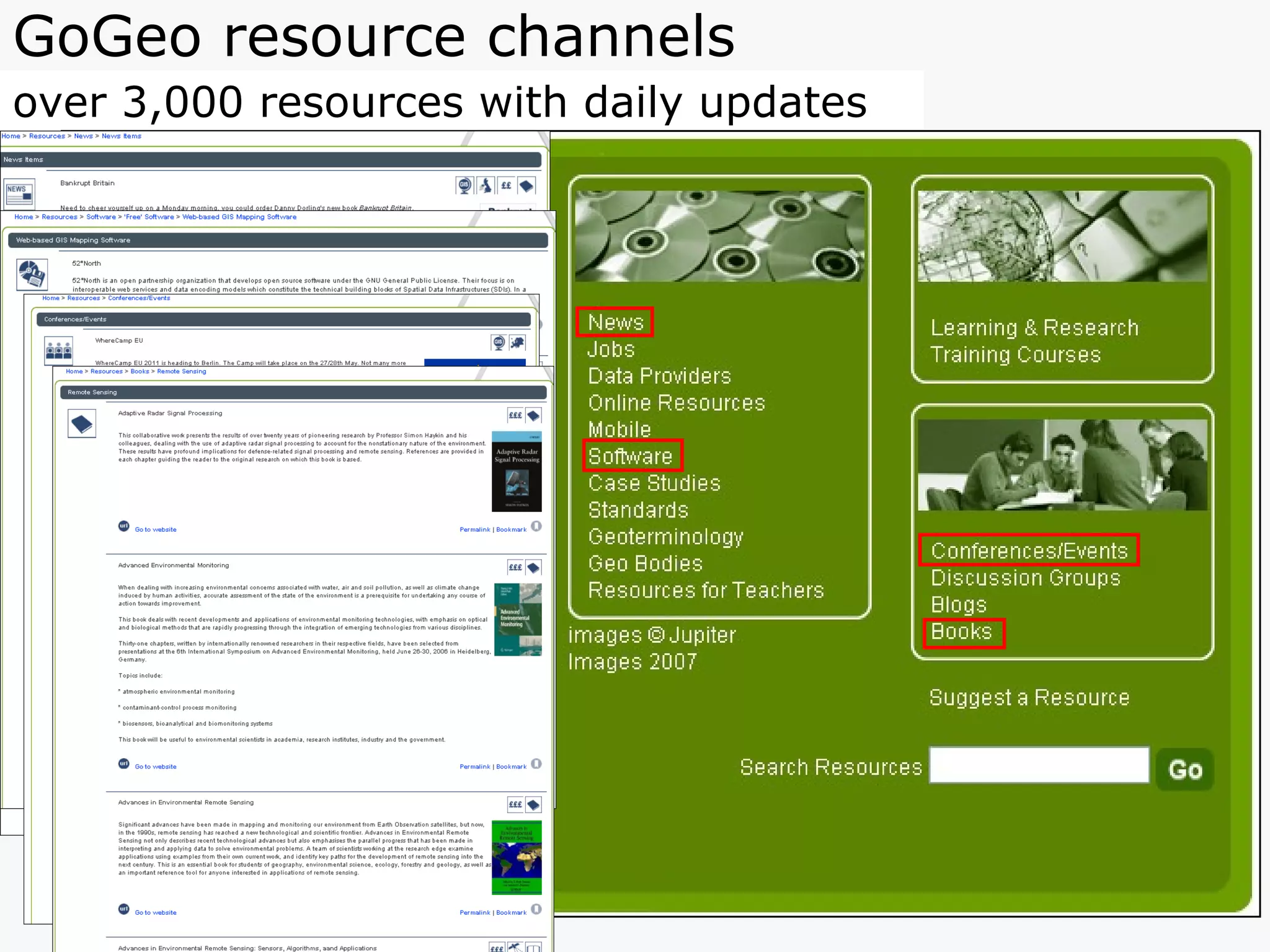Click the Go search button

pos(1185,770)
